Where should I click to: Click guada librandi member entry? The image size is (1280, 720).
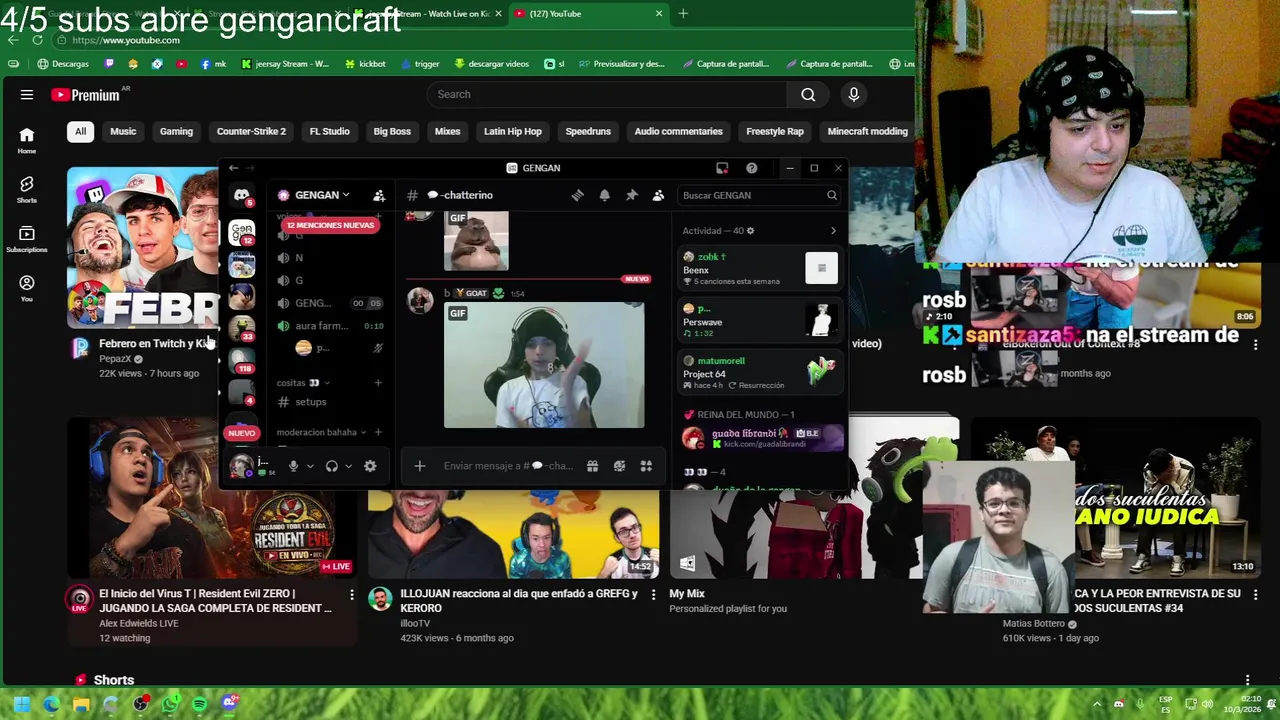[x=762, y=437]
